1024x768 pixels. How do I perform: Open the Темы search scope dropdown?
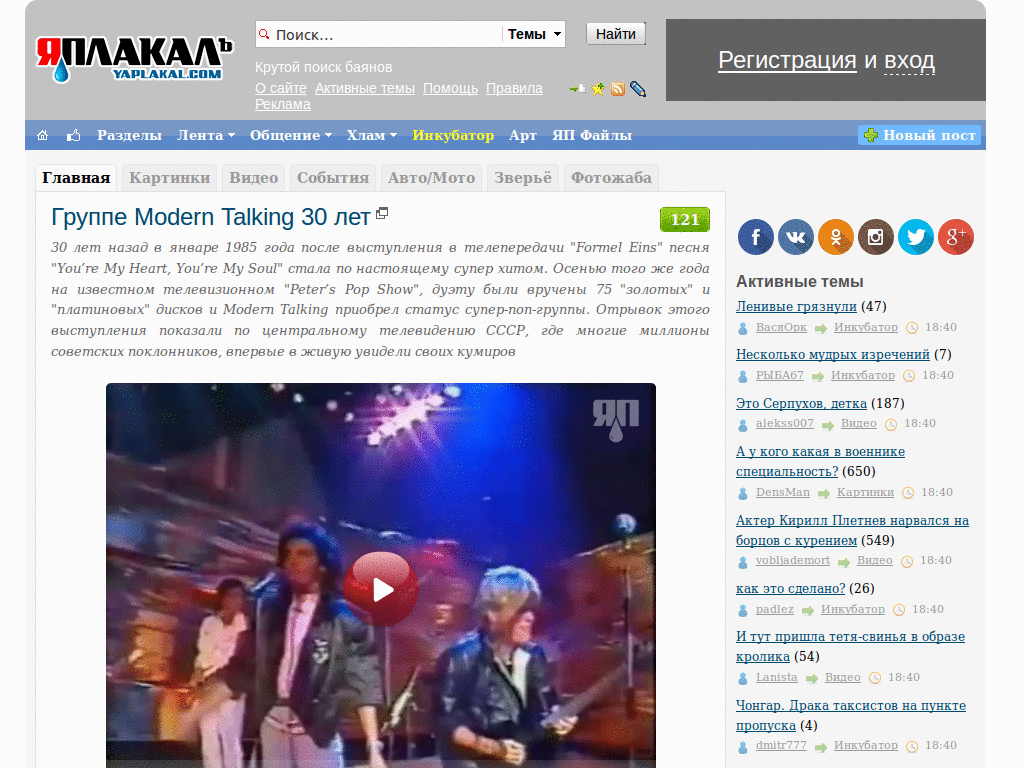point(534,34)
